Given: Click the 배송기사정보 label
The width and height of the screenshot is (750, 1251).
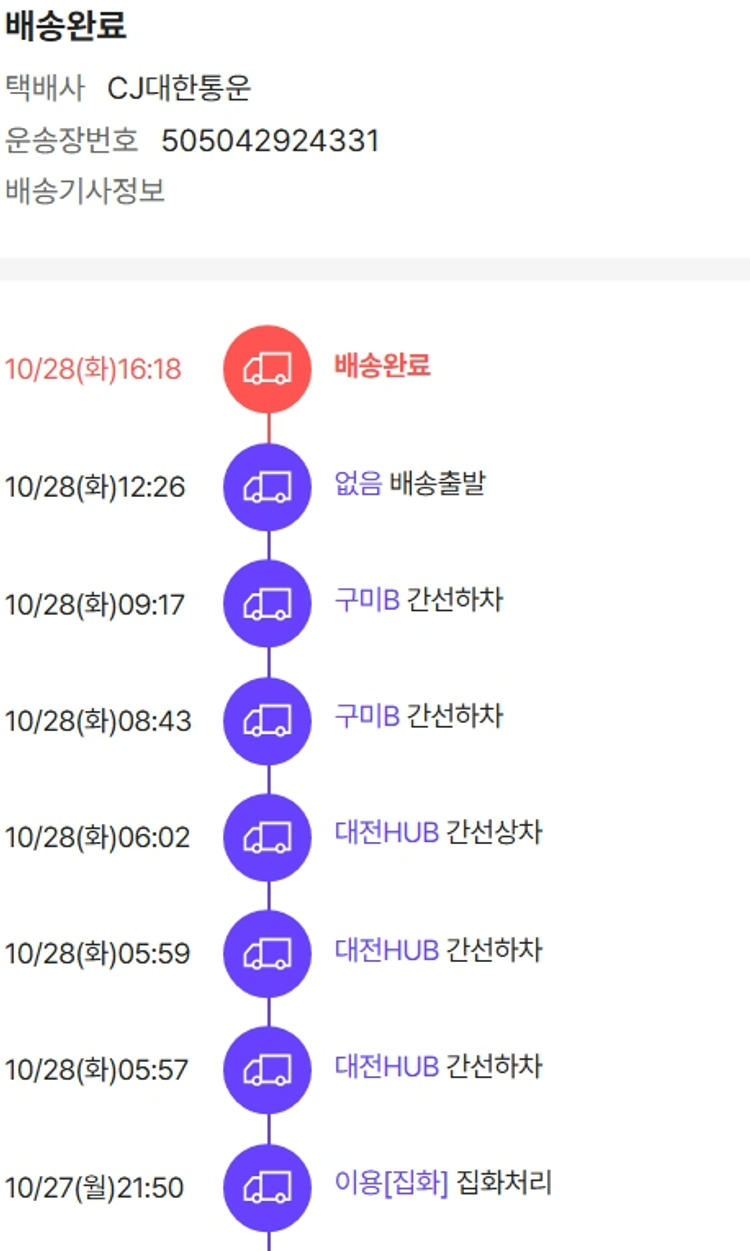Looking at the screenshot, I should [x=85, y=190].
